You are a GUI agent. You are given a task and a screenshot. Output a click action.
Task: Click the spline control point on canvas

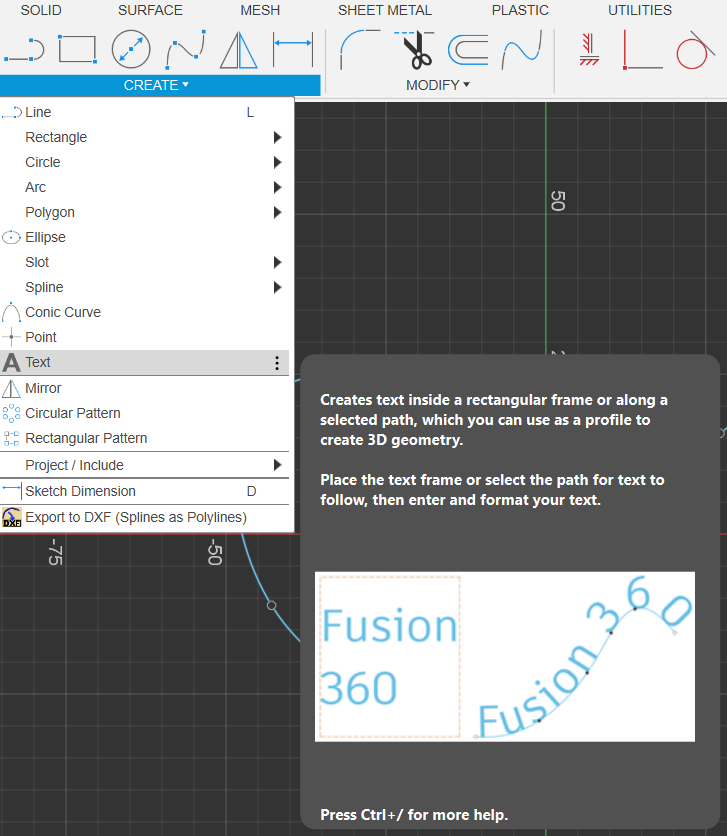pos(272,606)
